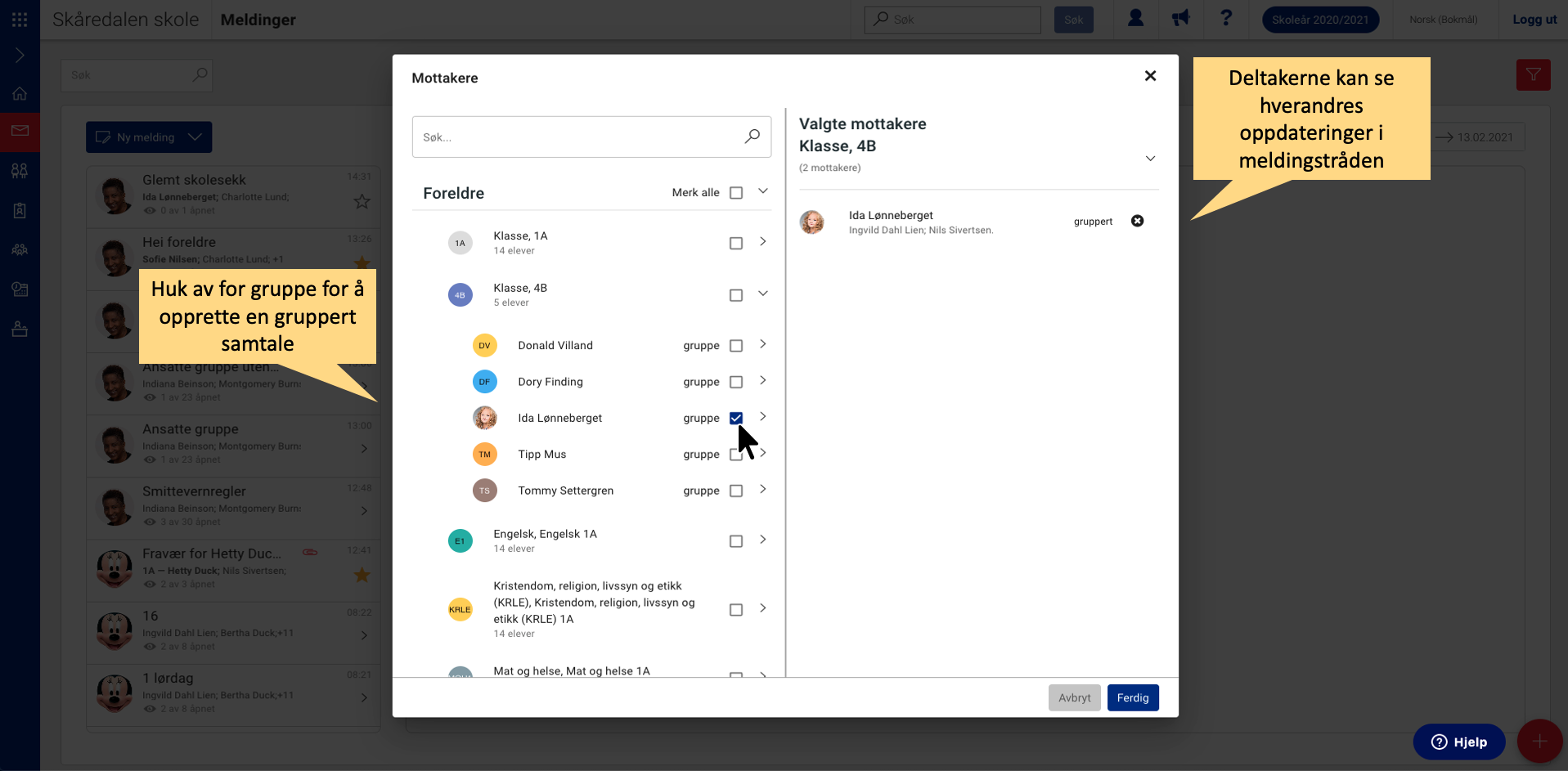Click star on Fravær for Hetty Duck message

point(362,575)
